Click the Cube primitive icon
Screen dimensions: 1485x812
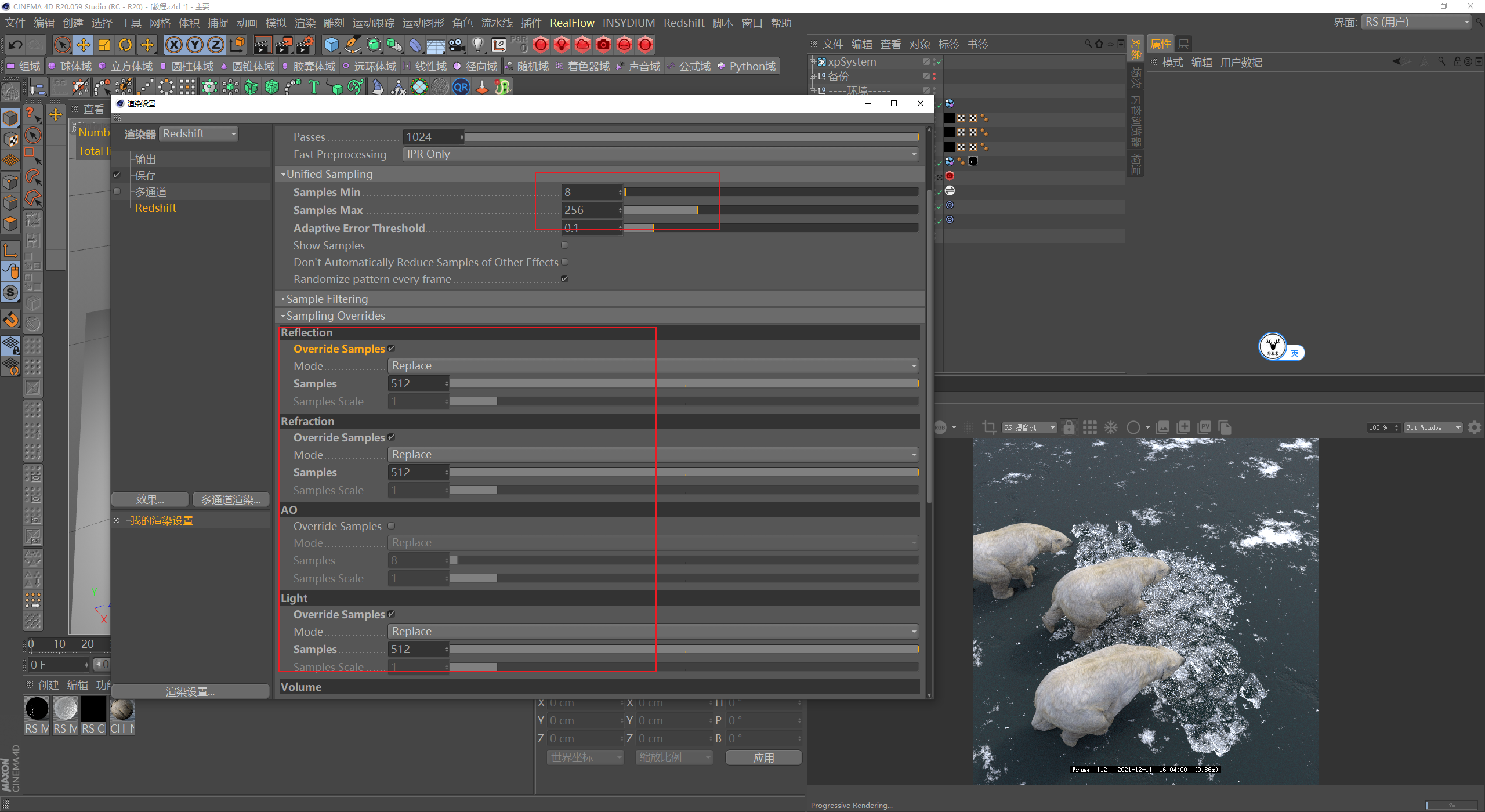331,45
